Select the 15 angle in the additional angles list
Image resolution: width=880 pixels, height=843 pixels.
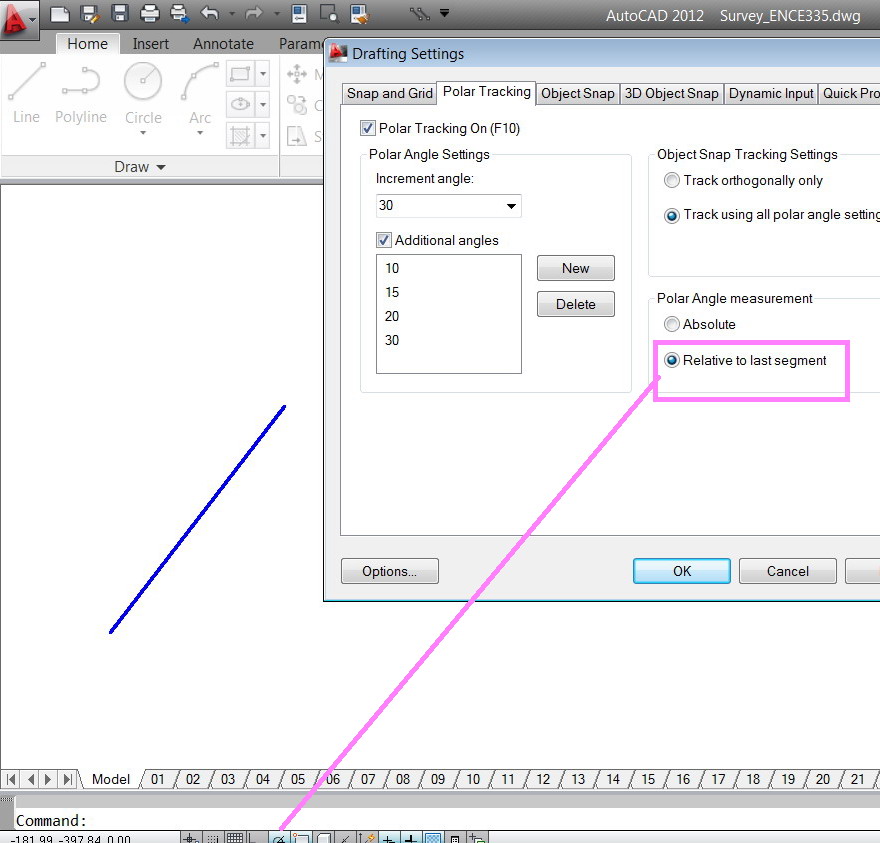[x=393, y=291]
